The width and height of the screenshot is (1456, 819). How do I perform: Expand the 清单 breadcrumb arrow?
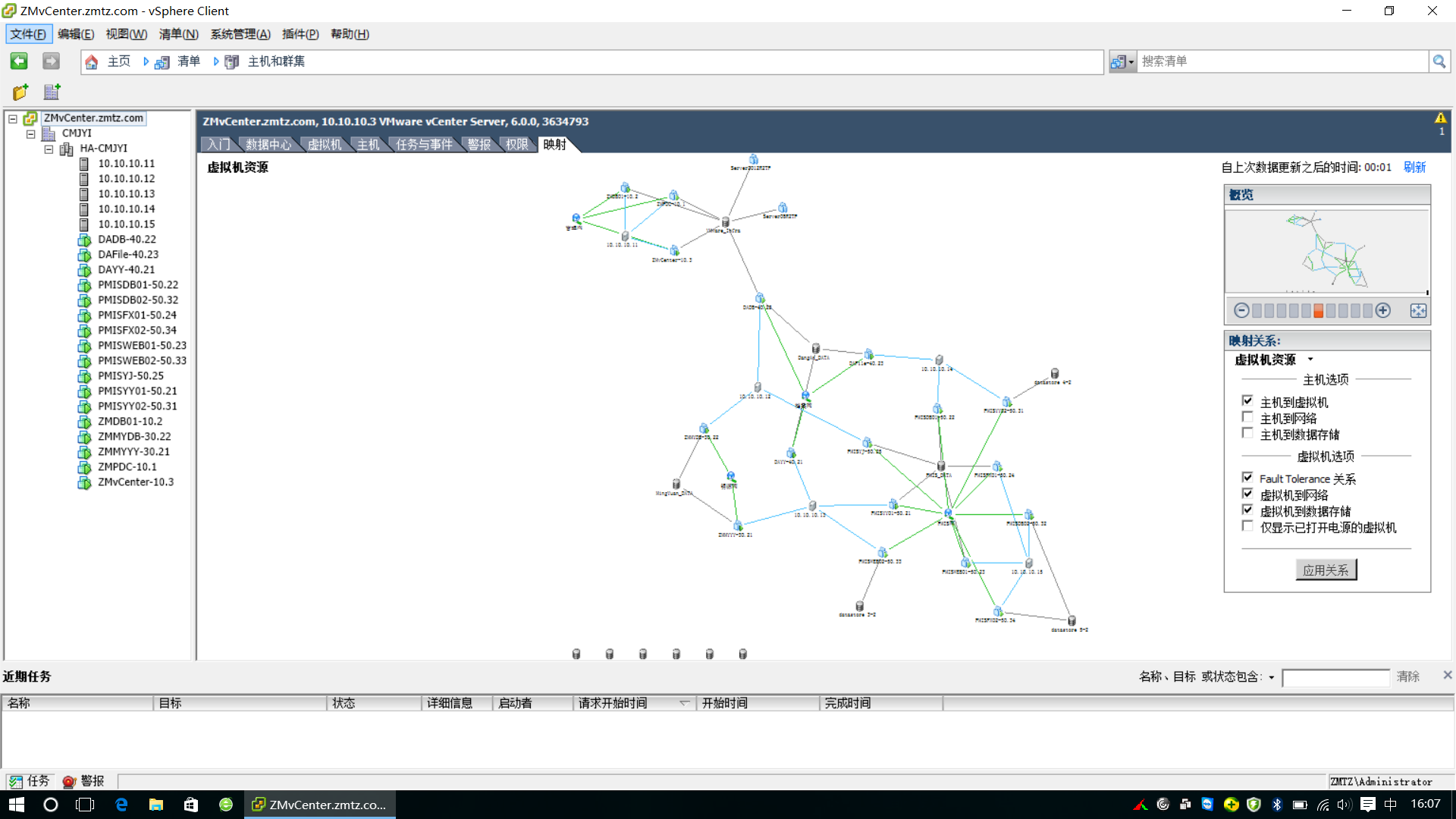pos(216,61)
